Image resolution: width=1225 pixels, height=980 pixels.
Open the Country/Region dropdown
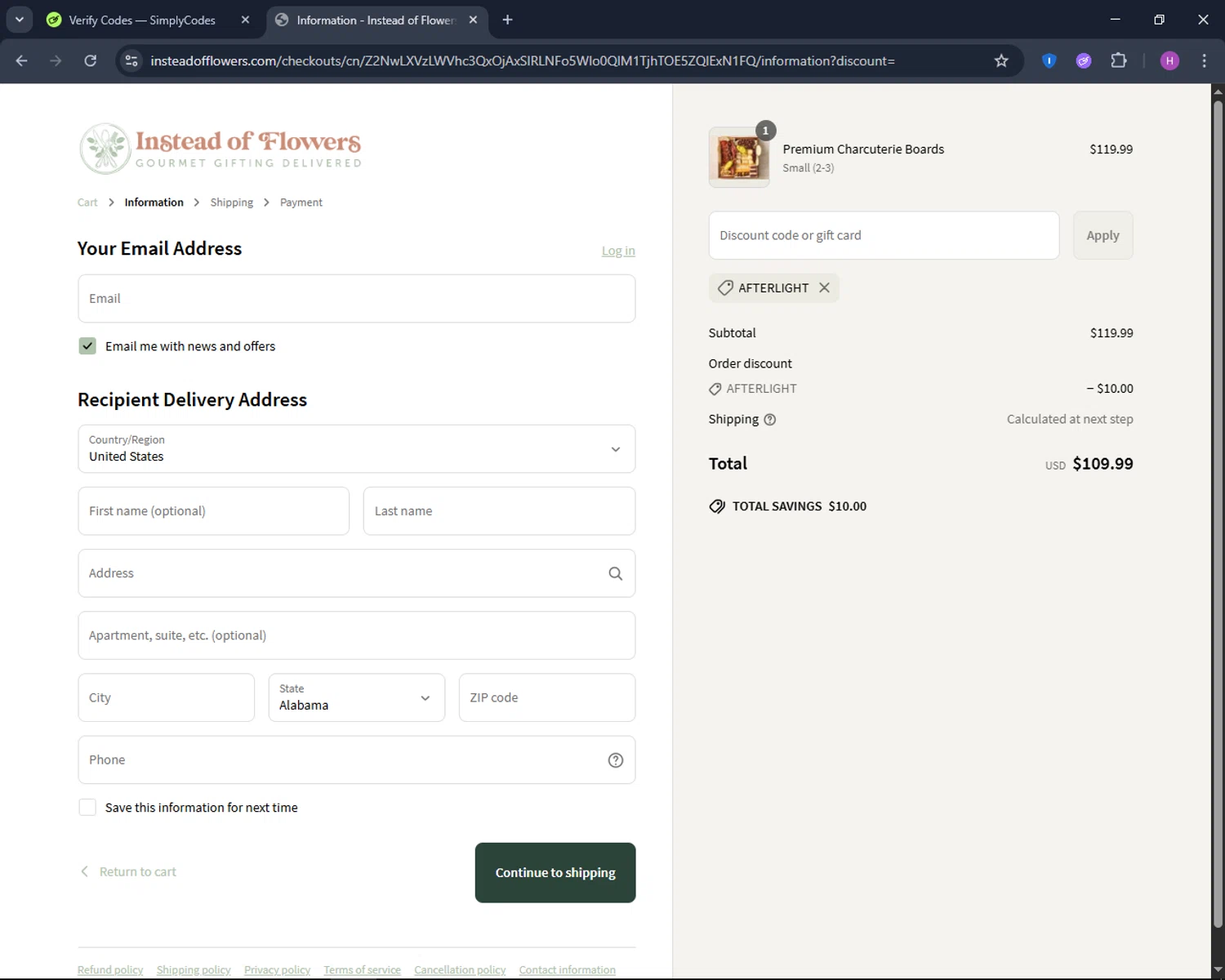coord(357,448)
